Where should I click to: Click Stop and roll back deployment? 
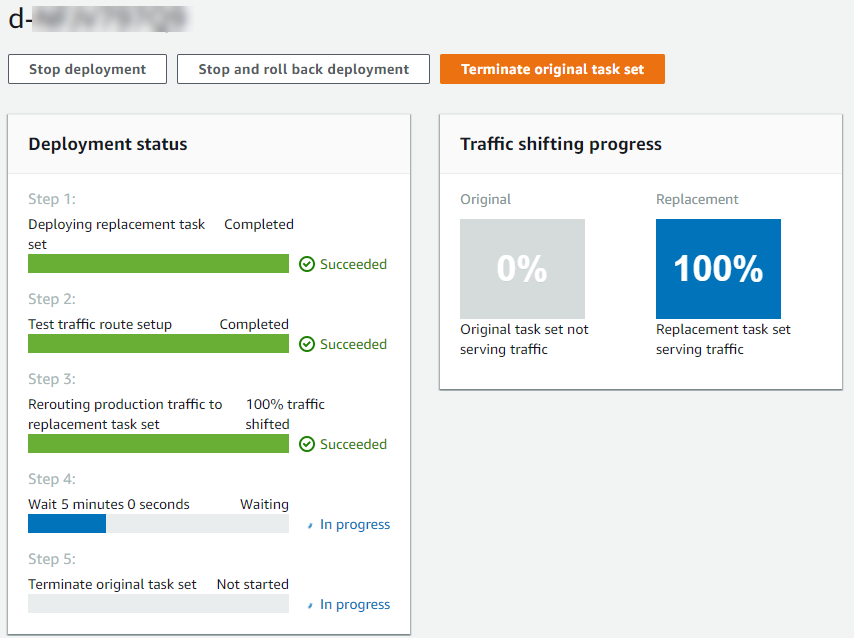pyautogui.click(x=303, y=69)
